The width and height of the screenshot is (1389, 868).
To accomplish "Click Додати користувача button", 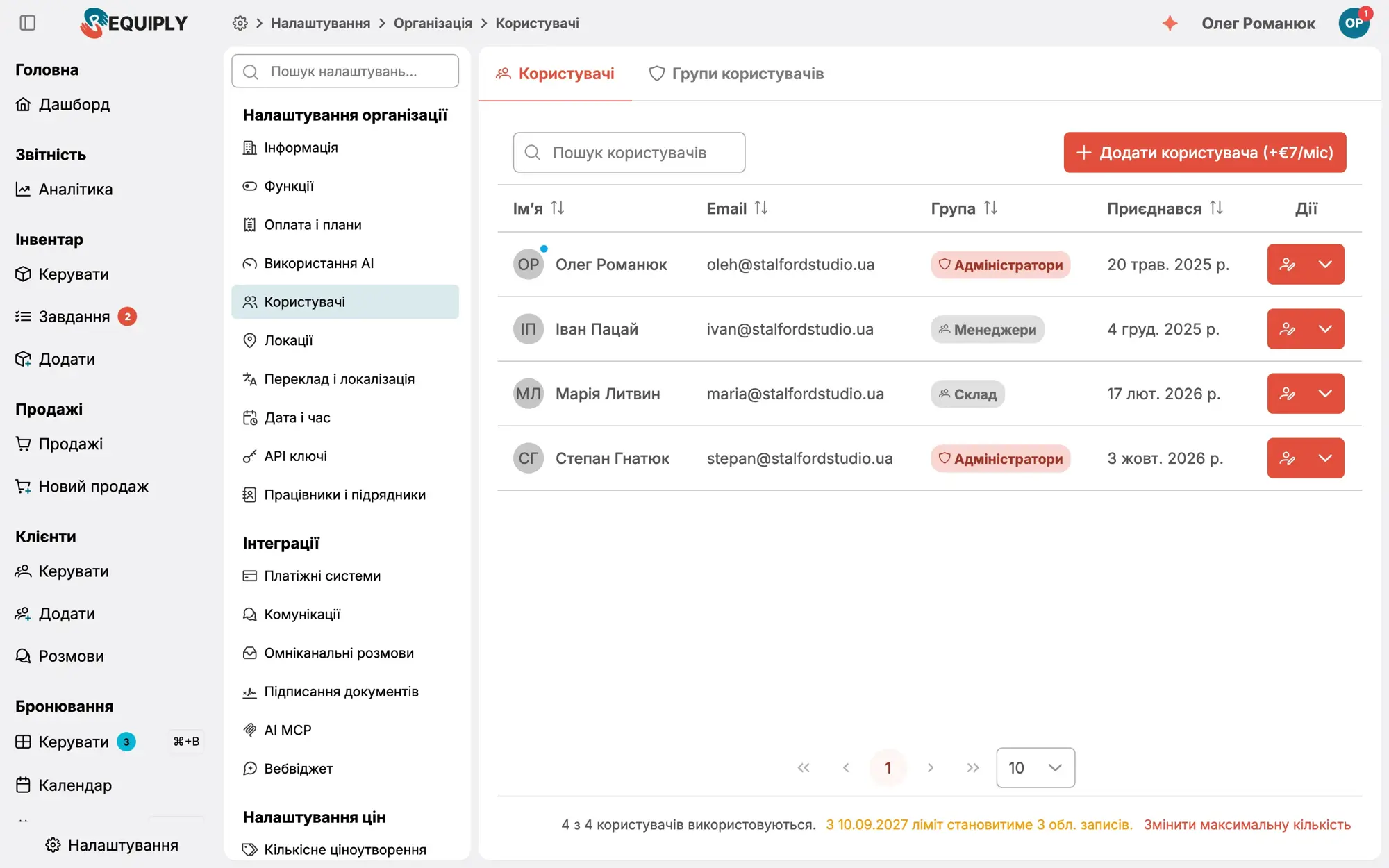I will (1205, 152).
